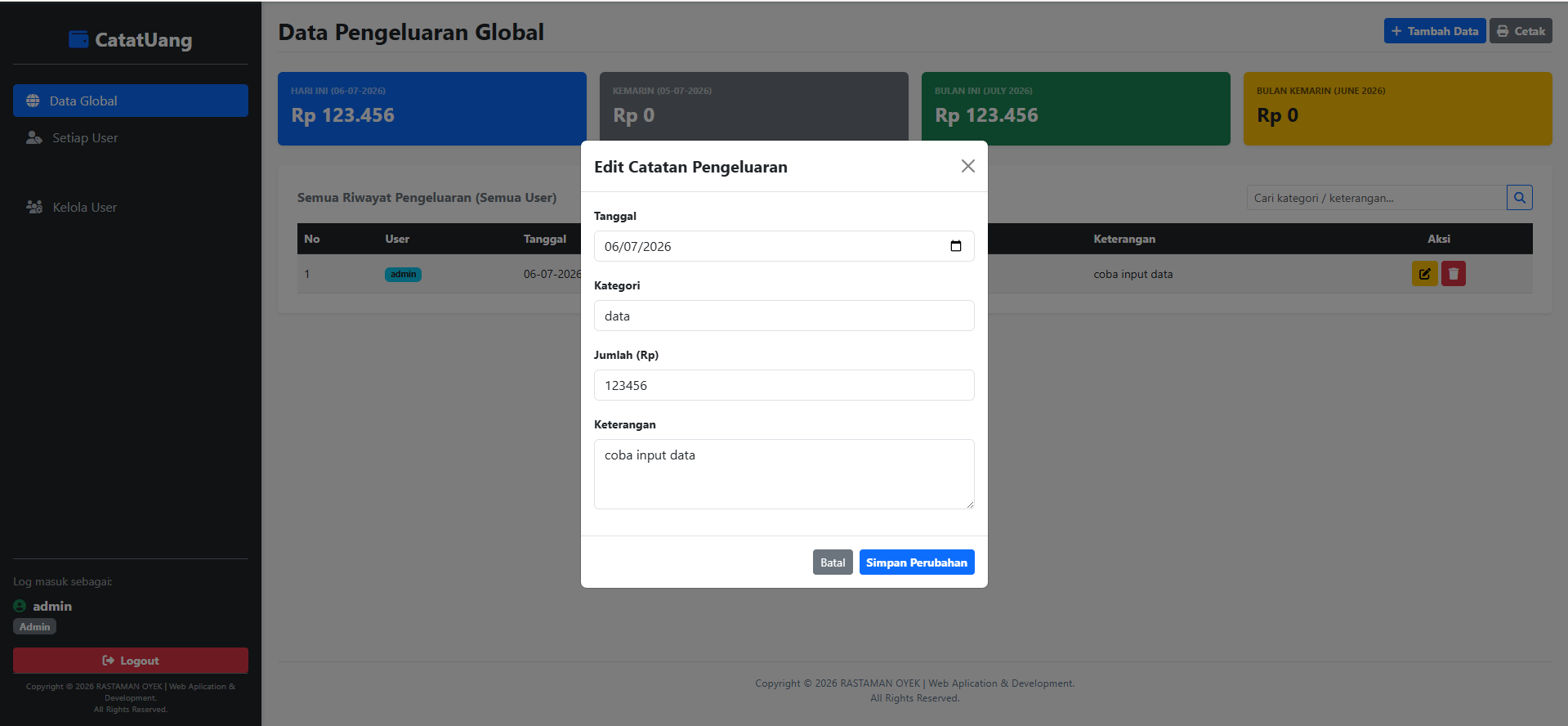Viewport: 1568px width, 726px height.
Task: Close the Edit Catatan Pengeluaran dialog
Action: (x=968, y=166)
